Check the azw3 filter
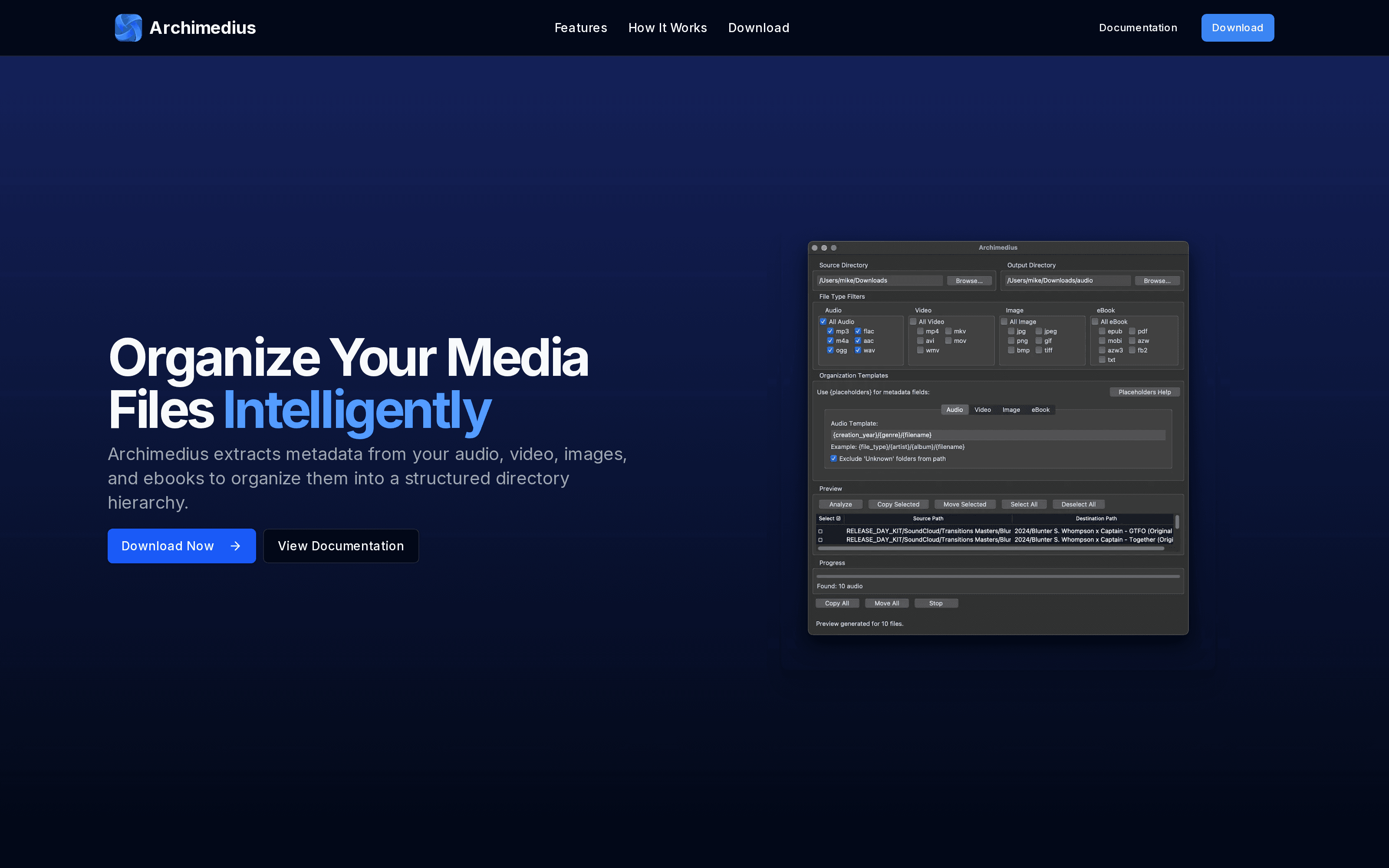The width and height of the screenshot is (1389, 868). tap(1102, 350)
